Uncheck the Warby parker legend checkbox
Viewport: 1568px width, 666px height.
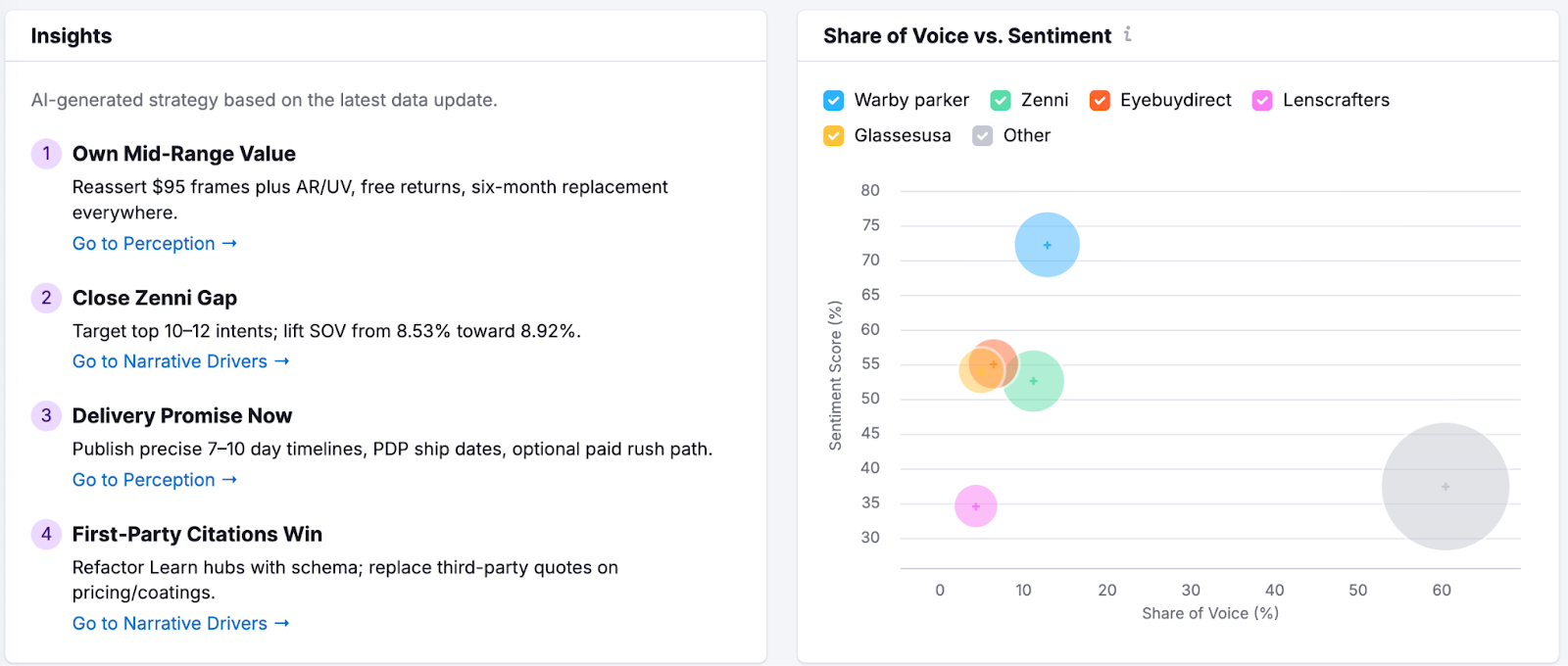833,100
